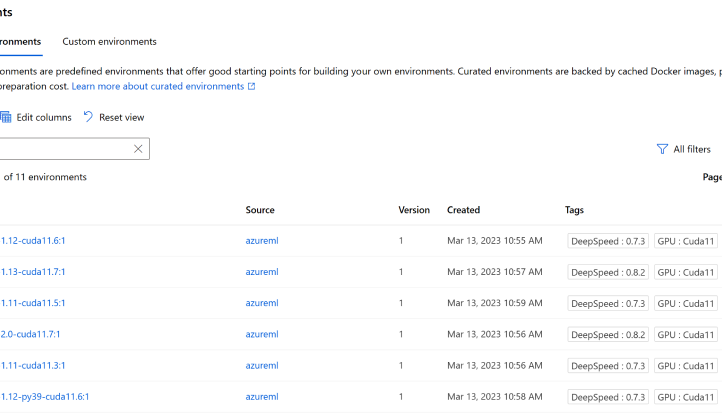722x414 pixels.
Task: Click azureml source in first row
Action: click(x=262, y=241)
